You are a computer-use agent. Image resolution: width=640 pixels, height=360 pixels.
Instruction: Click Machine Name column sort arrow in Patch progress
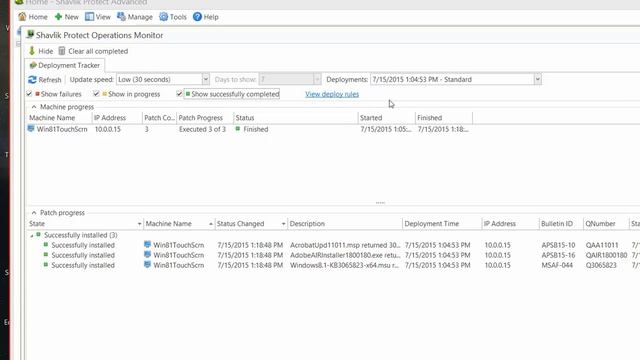coord(211,224)
